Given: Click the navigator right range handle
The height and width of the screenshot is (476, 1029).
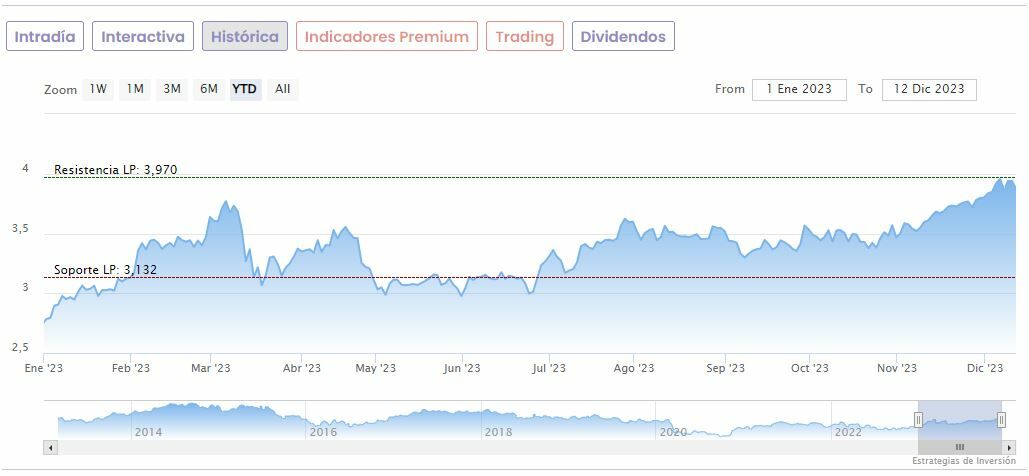Looking at the screenshot, I should [1001, 420].
